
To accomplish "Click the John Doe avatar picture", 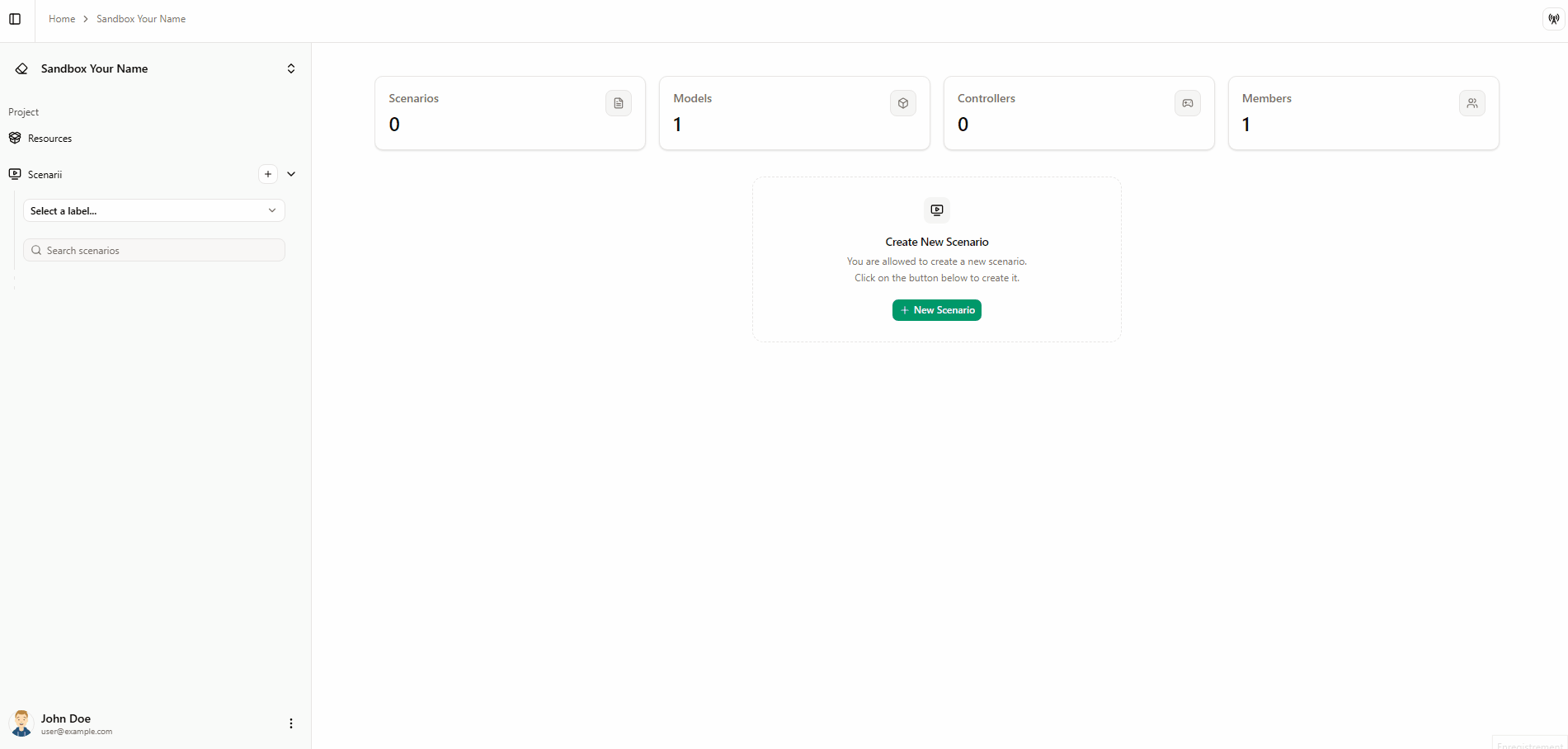I will point(21,723).
